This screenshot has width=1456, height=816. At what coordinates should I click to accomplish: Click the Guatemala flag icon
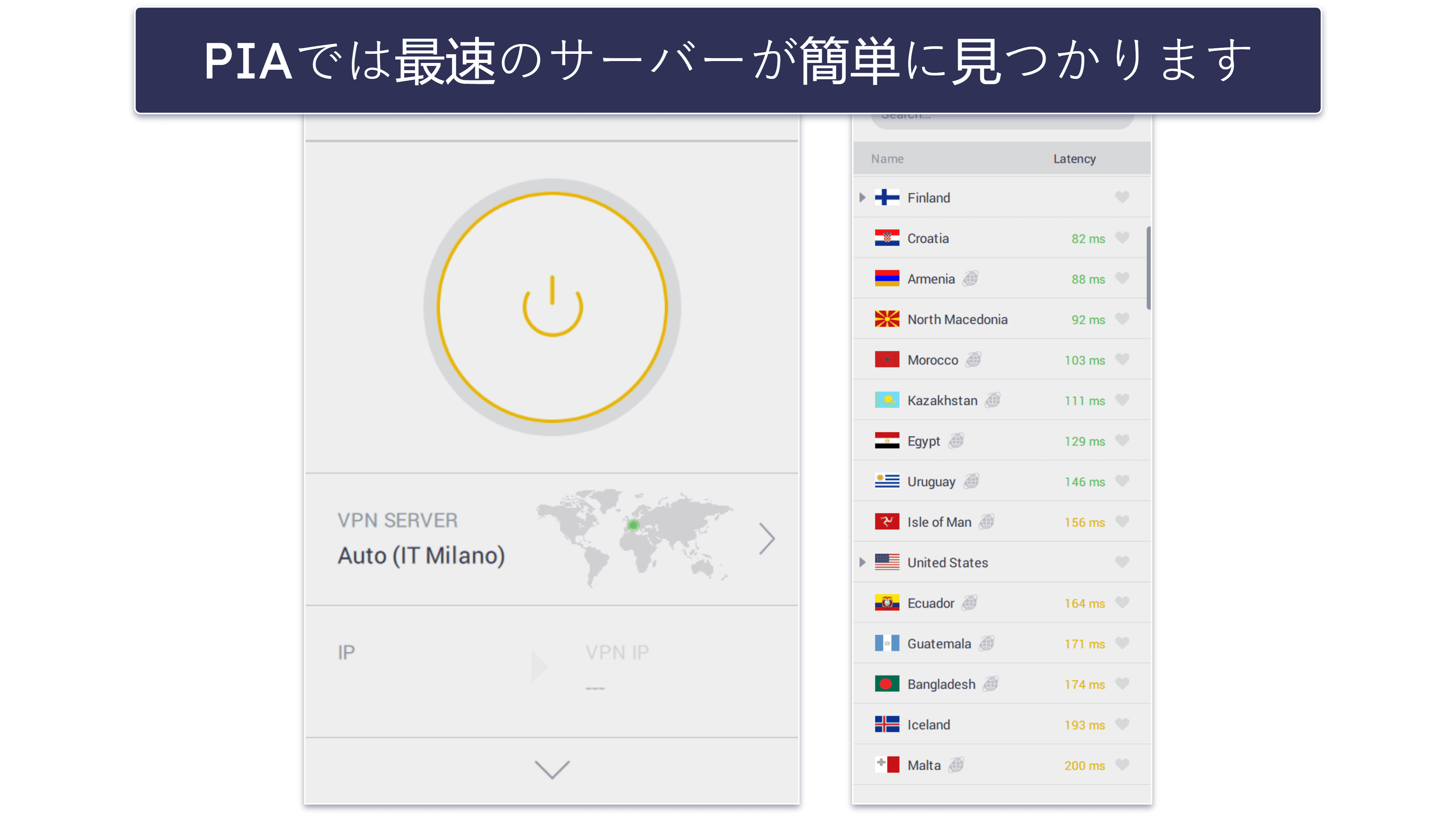887,643
